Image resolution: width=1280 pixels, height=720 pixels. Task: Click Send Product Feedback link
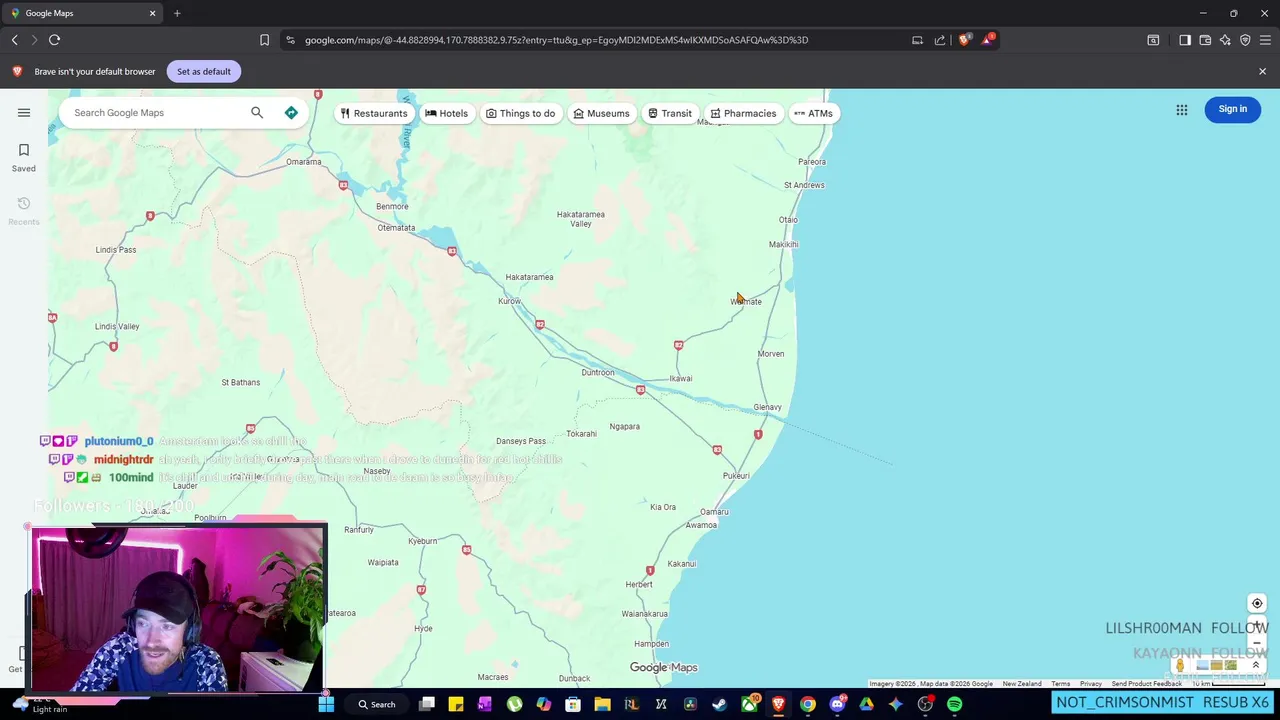[1146, 684]
